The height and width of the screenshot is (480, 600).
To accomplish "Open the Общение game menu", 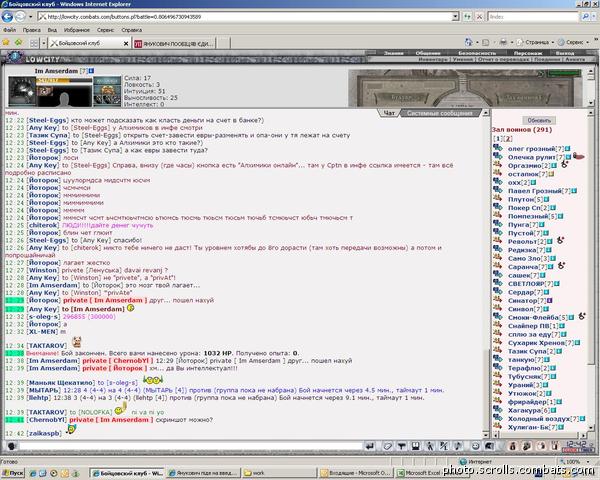I will click(428, 53).
